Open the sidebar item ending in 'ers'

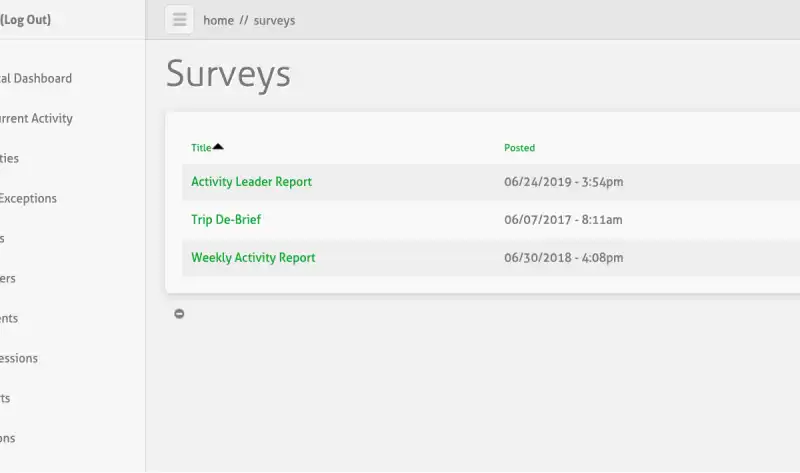[x=8, y=279]
